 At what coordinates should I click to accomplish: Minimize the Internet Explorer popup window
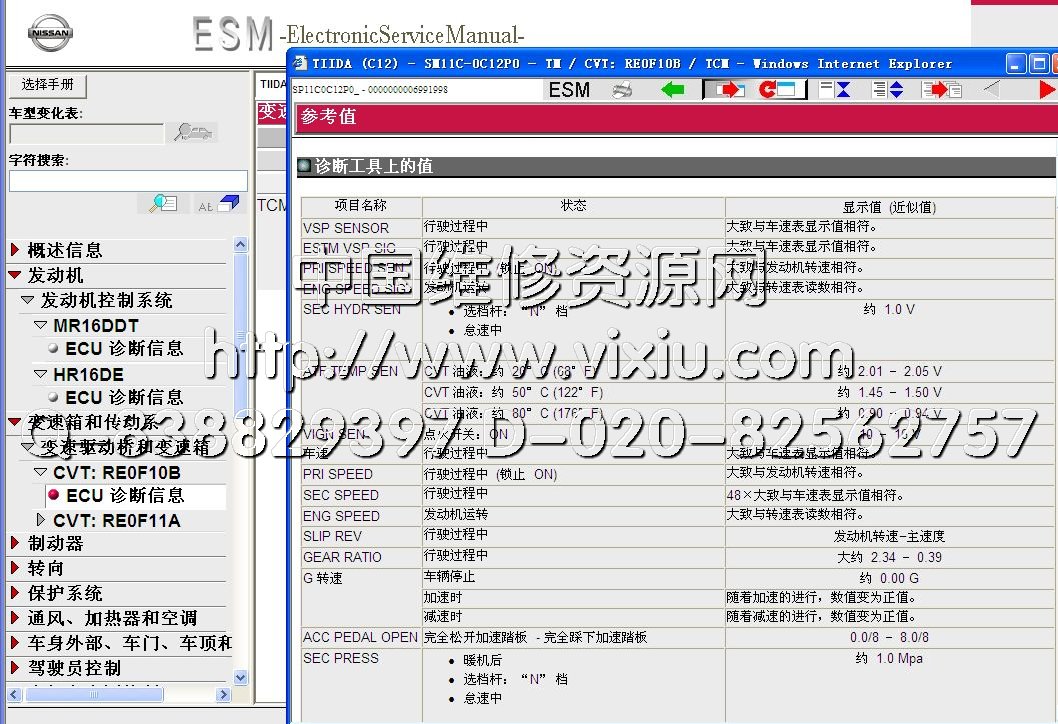(1016, 63)
